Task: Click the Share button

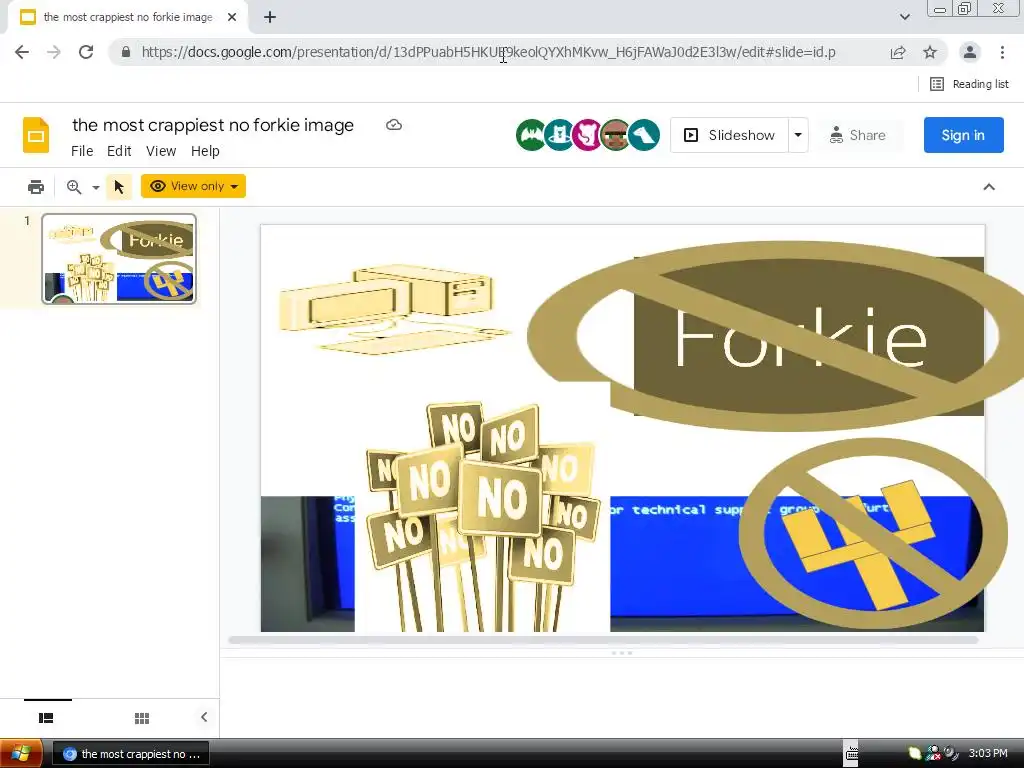Action: click(857, 135)
